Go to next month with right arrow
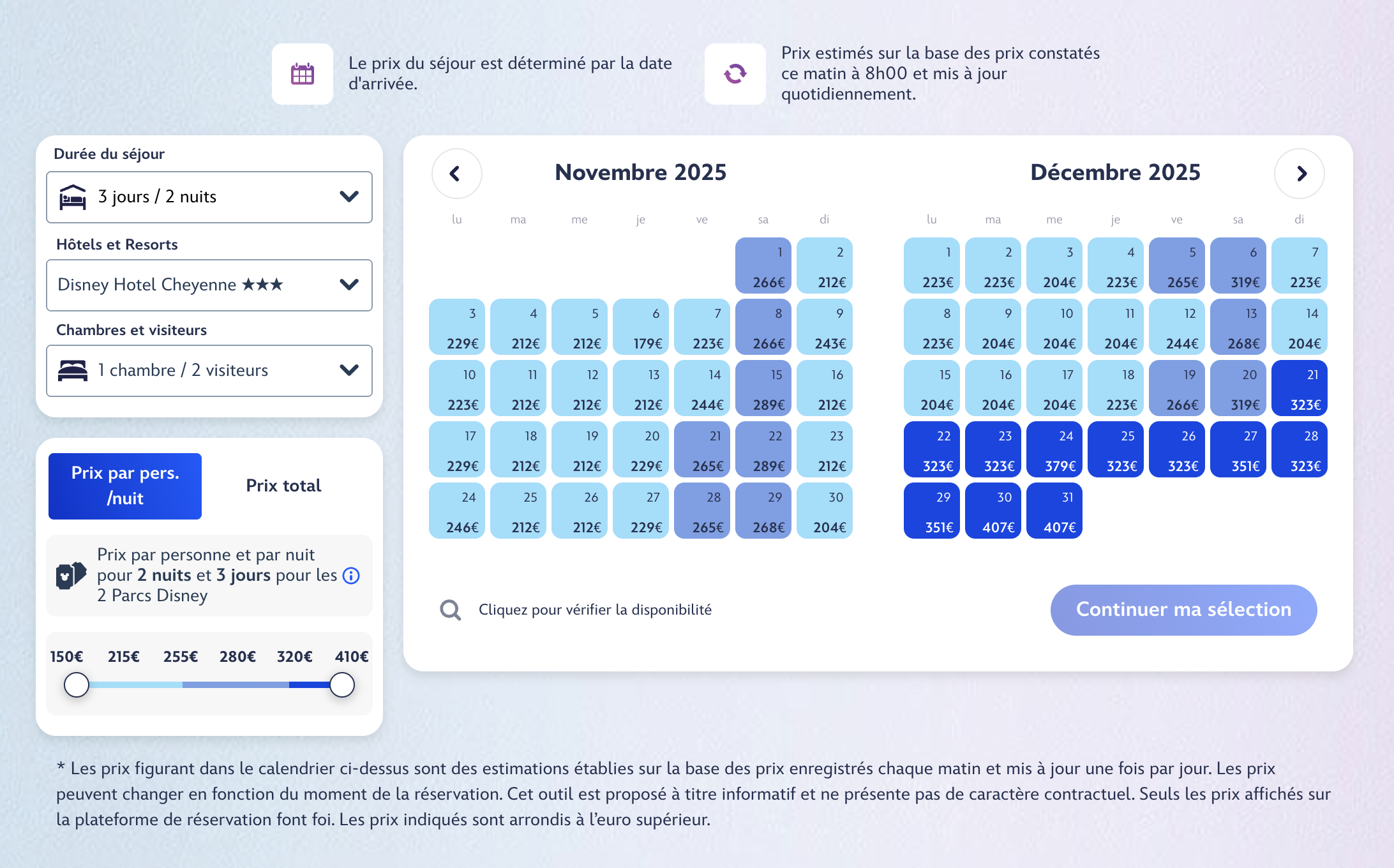This screenshot has height=868, width=1394. pos(1299,174)
